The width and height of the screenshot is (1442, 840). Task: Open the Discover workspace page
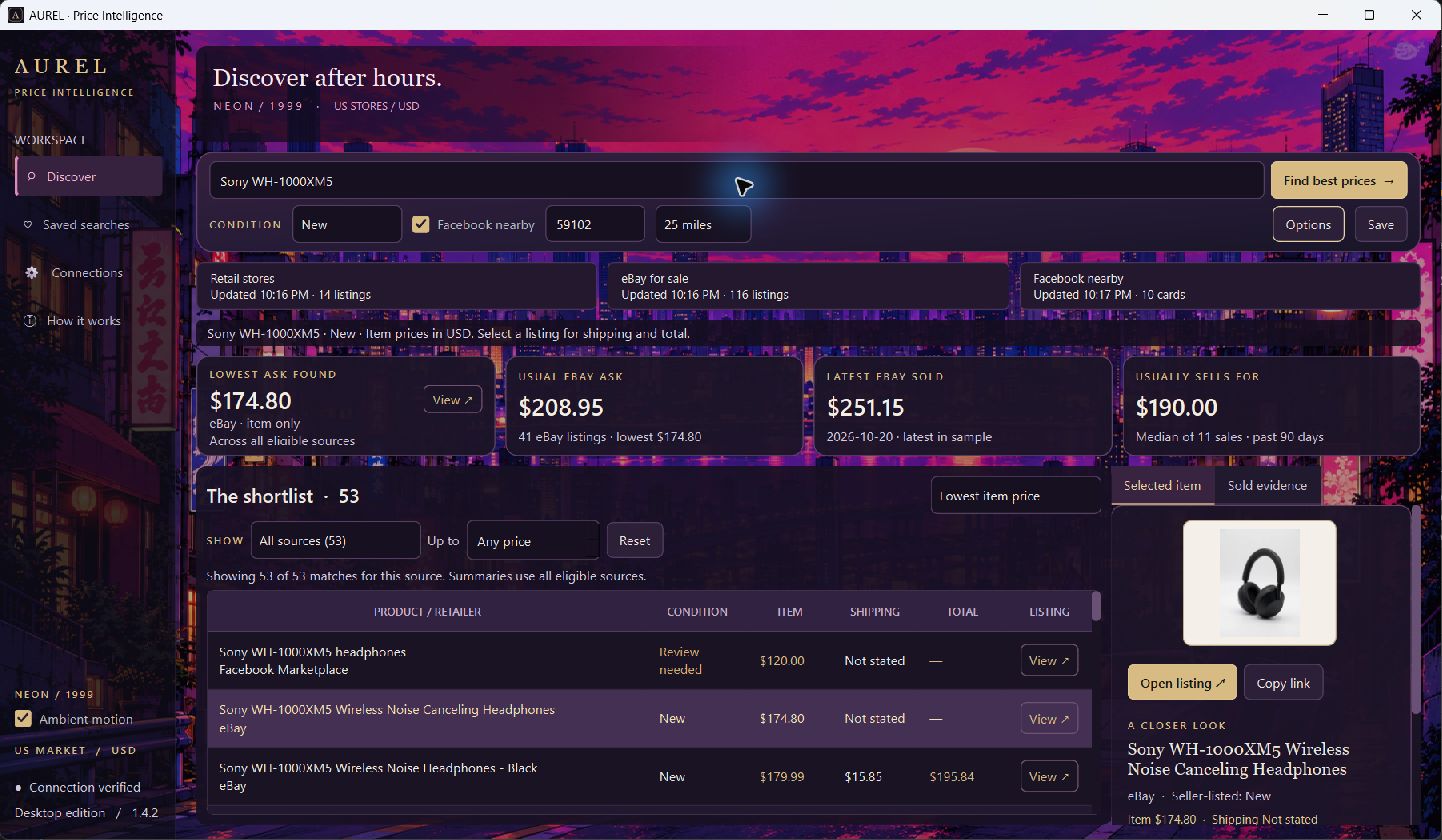(89, 177)
